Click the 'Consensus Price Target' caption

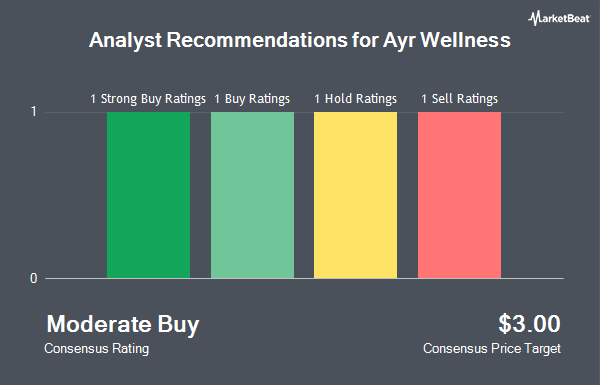click(x=492, y=349)
